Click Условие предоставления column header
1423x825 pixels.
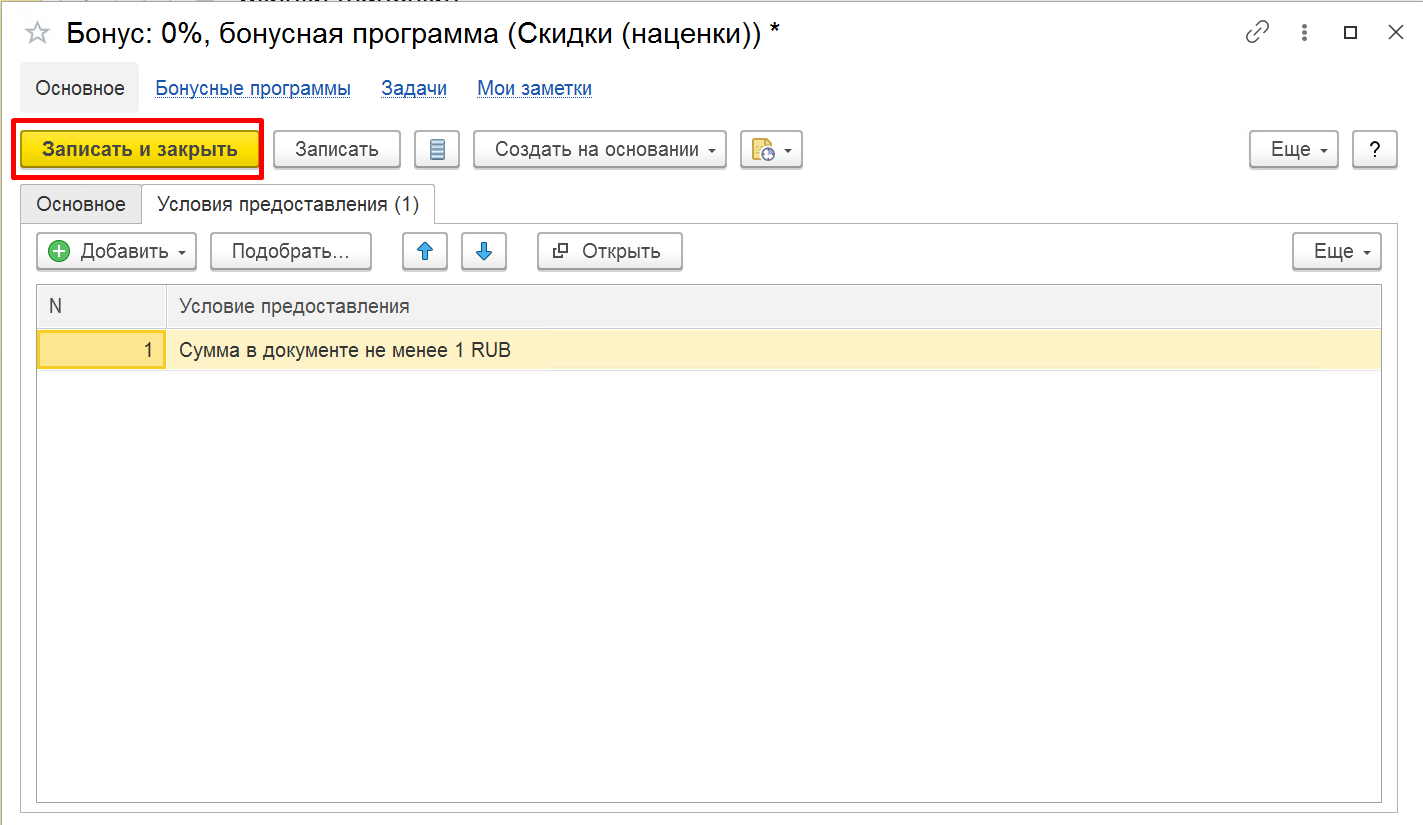point(774,306)
